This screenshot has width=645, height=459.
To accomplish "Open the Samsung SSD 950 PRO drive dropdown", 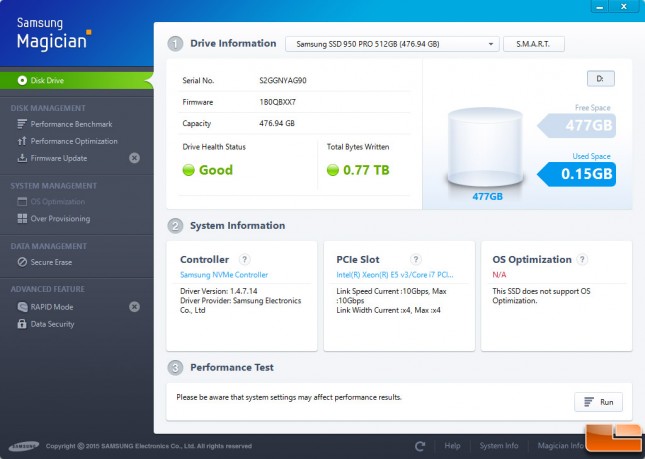I will [x=392, y=44].
